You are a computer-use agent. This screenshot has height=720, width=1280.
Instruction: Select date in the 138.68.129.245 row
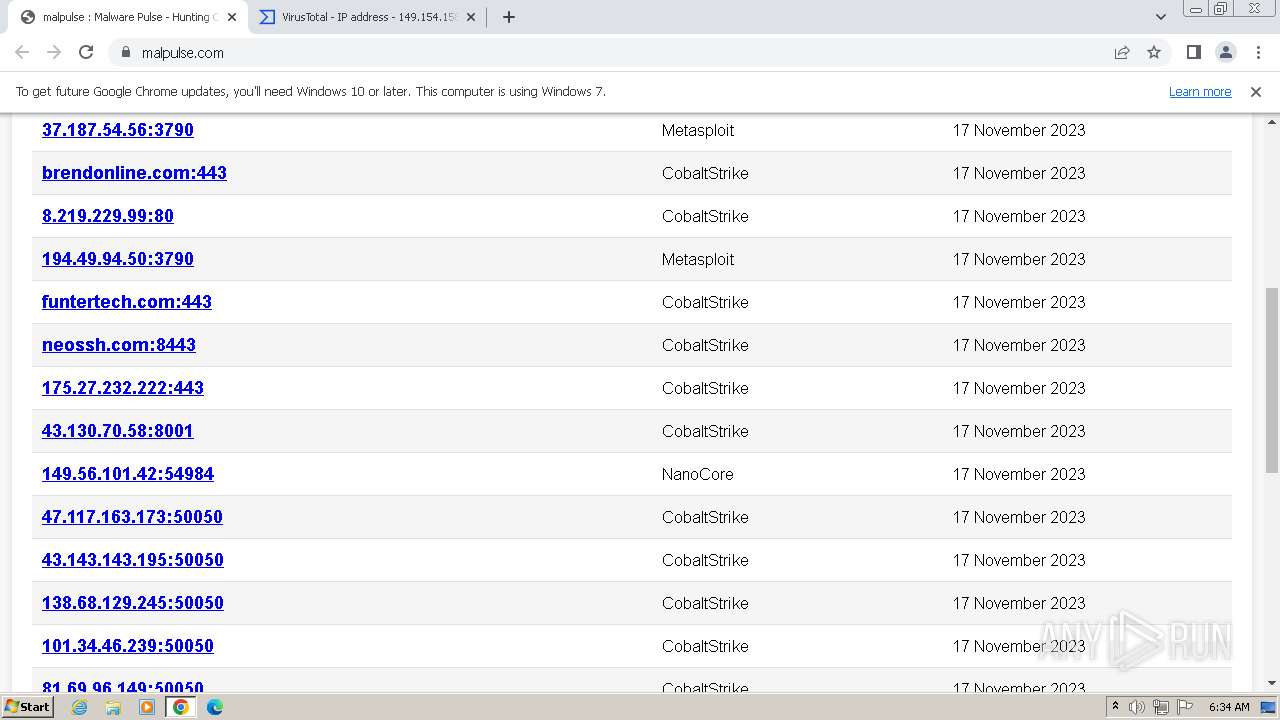pyautogui.click(x=1019, y=603)
